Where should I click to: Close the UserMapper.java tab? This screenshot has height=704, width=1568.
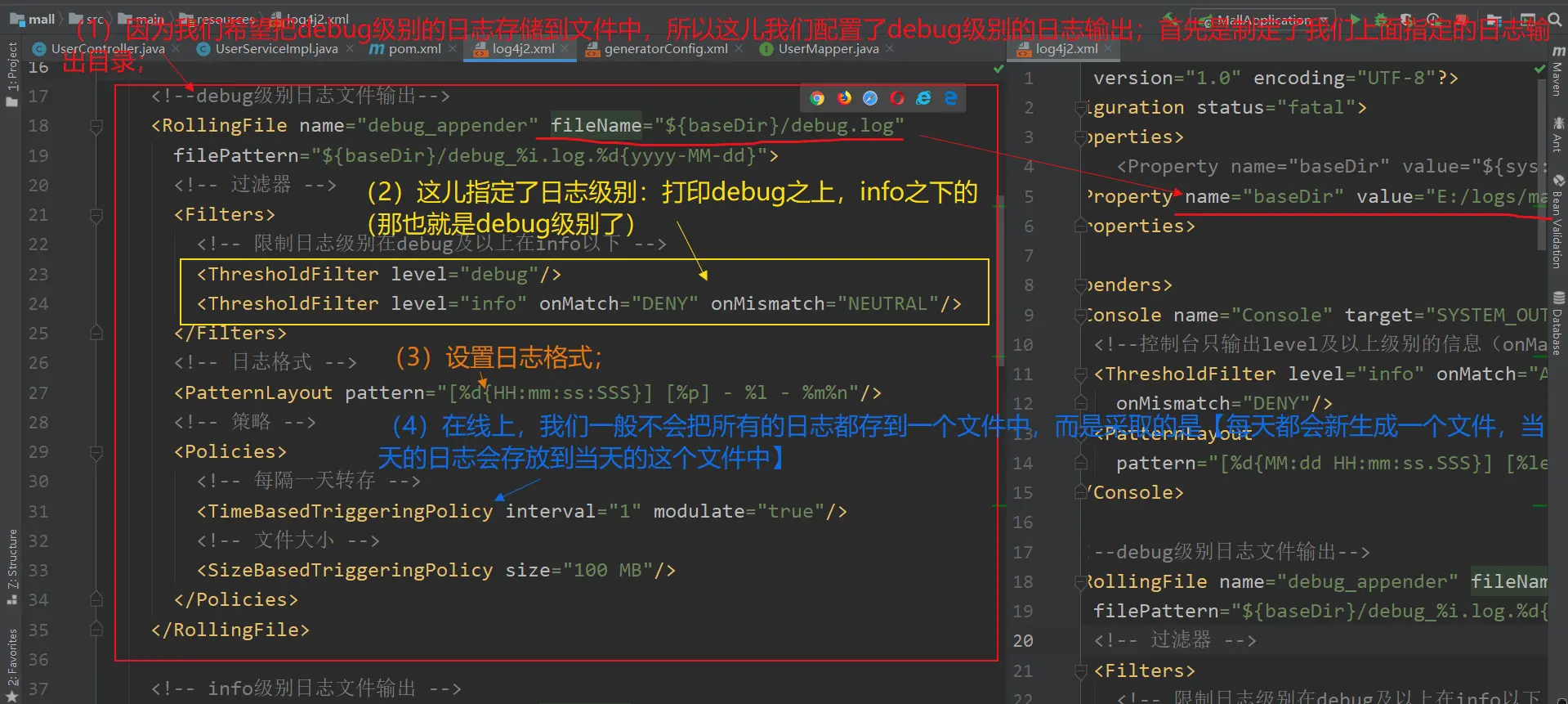click(890, 49)
